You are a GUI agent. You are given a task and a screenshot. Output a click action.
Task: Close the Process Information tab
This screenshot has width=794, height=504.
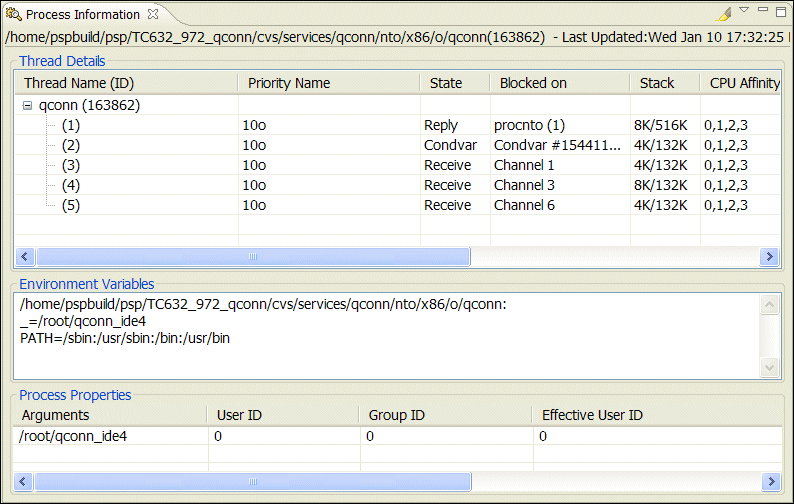(152, 14)
